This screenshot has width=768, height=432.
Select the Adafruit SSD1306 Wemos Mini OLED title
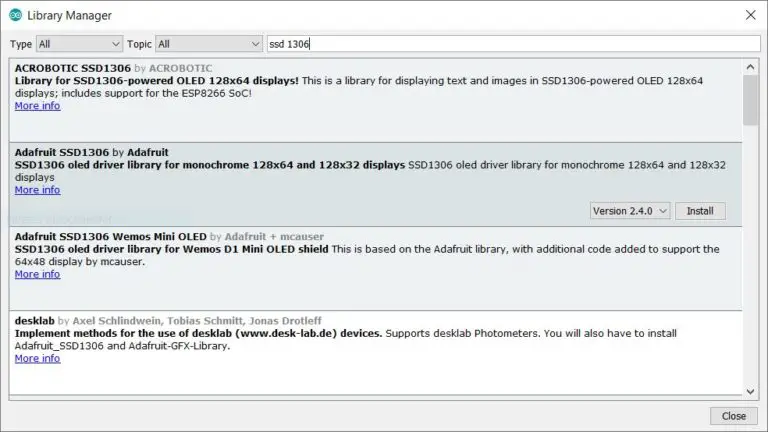click(x=111, y=237)
